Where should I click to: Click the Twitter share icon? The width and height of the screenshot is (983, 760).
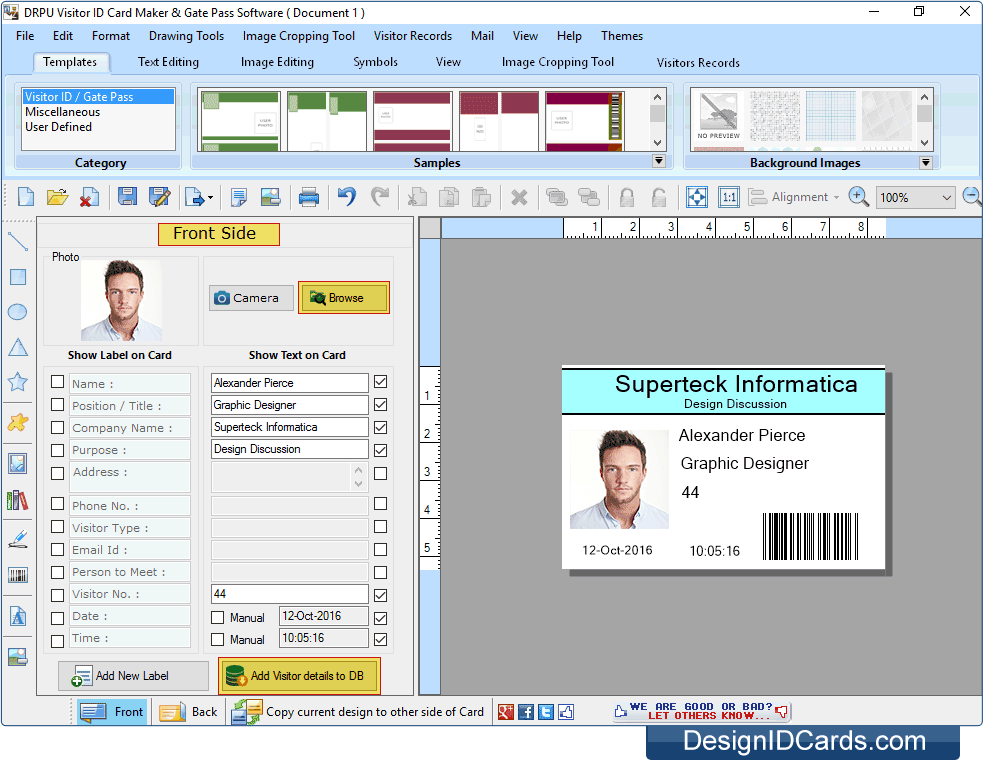click(x=546, y=712)
